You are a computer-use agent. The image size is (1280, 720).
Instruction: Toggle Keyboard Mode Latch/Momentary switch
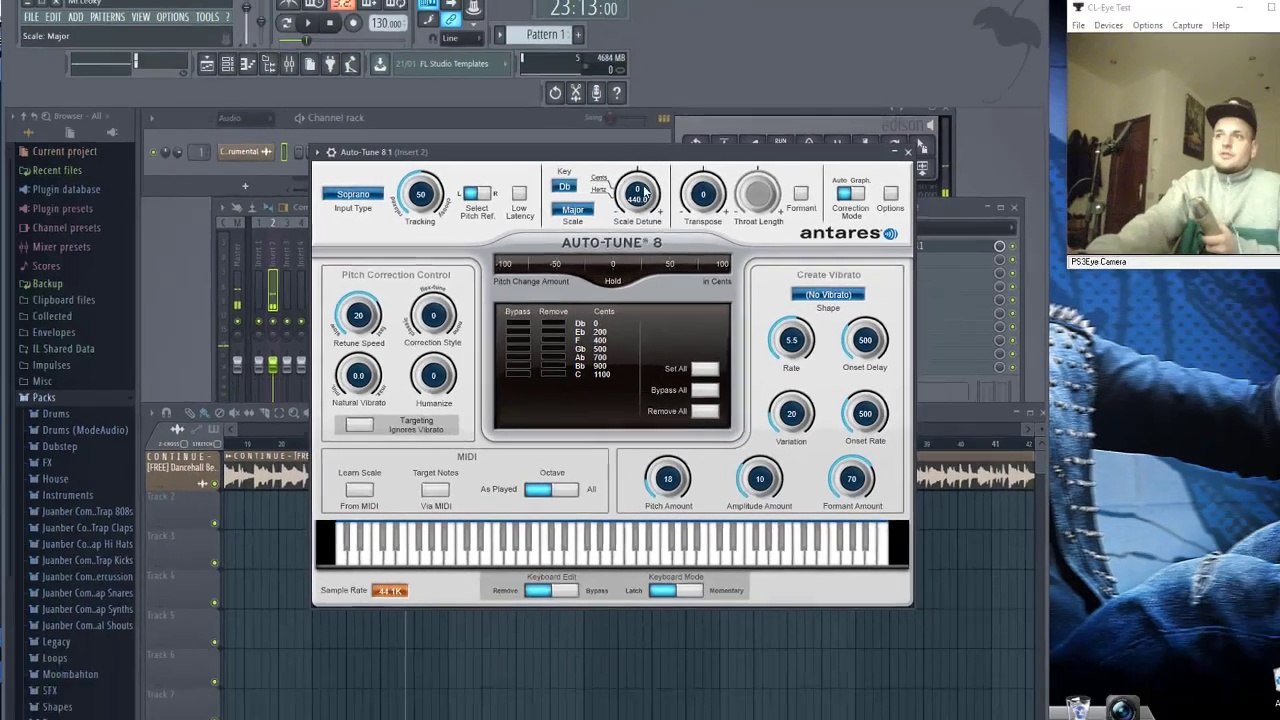676,591
